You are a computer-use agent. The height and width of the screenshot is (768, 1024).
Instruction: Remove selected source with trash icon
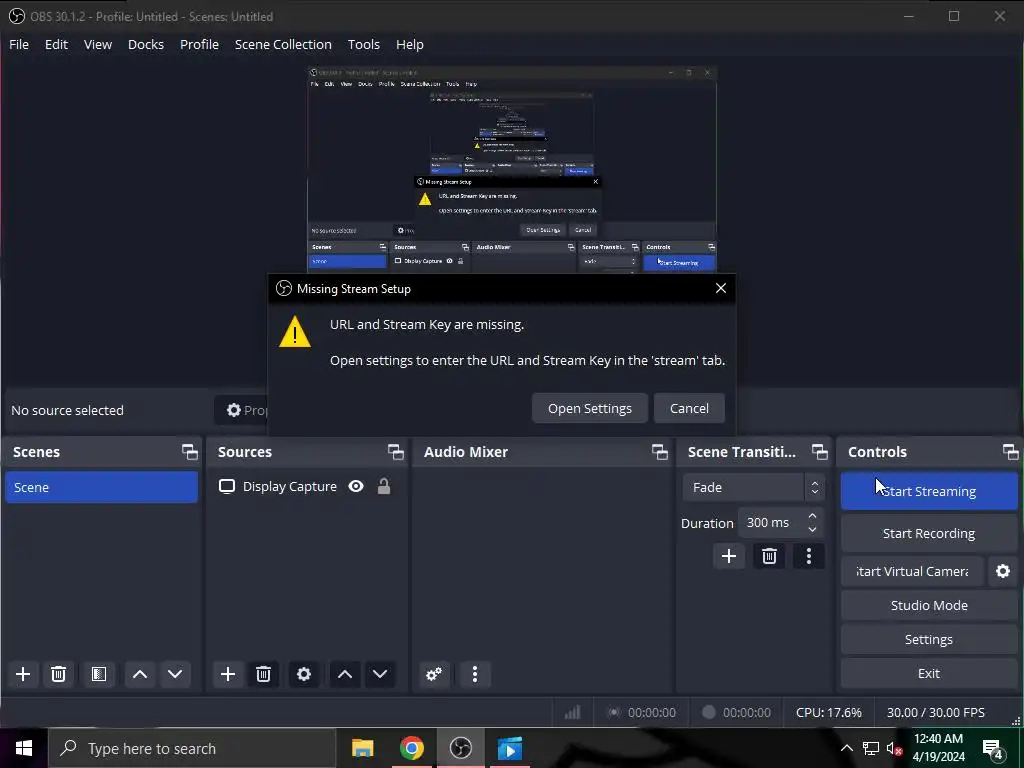pos(263,674)
